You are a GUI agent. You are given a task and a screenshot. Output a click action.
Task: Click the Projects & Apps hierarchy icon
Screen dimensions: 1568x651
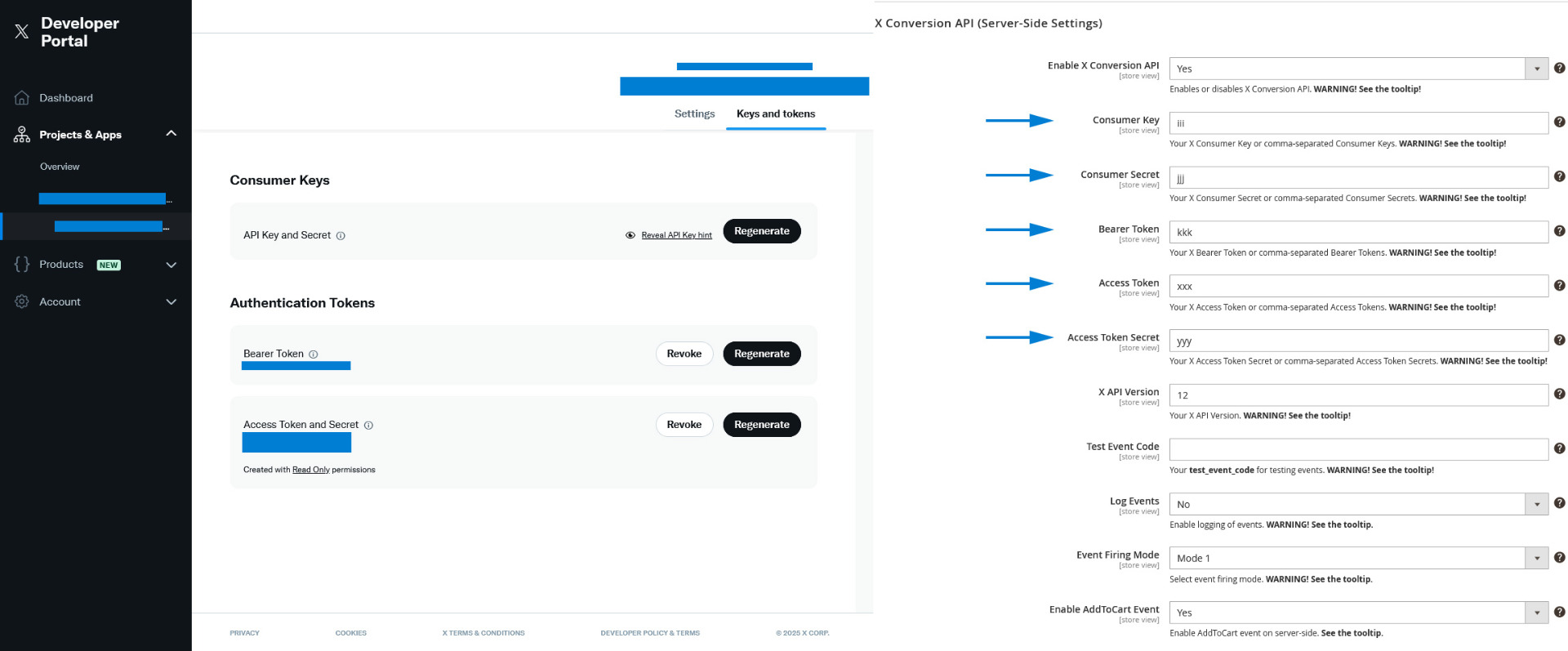pyautogui.click(x=22, y=135)
